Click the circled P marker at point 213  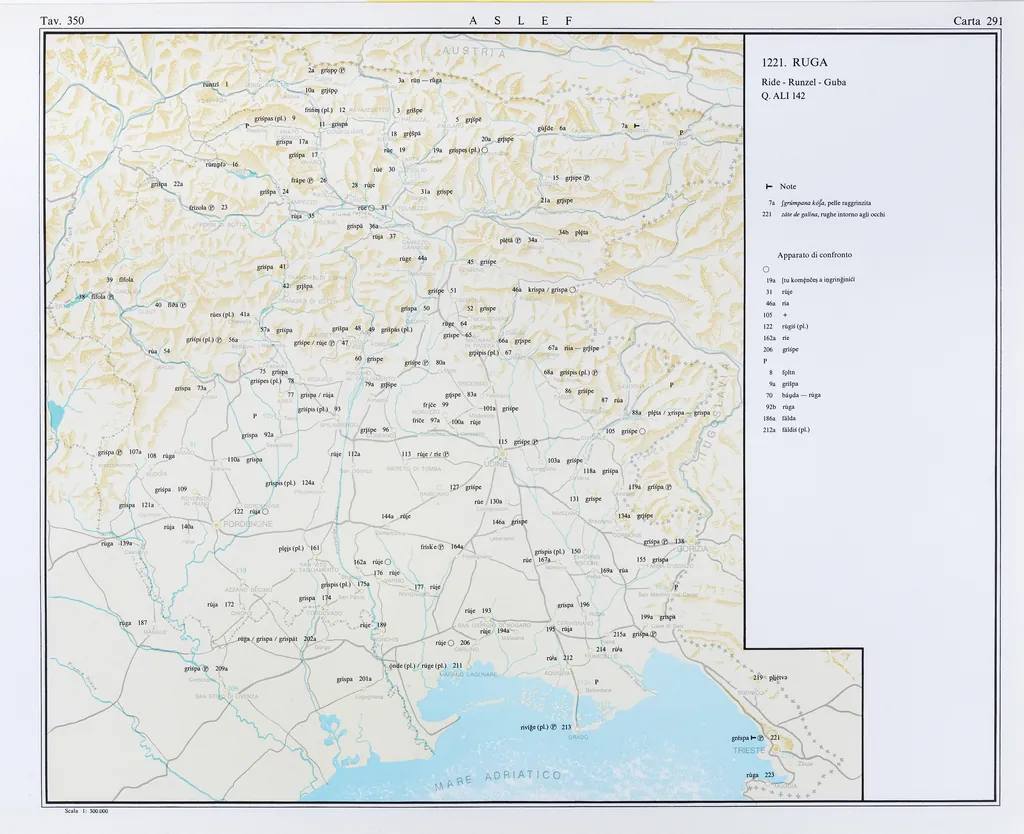552,728
